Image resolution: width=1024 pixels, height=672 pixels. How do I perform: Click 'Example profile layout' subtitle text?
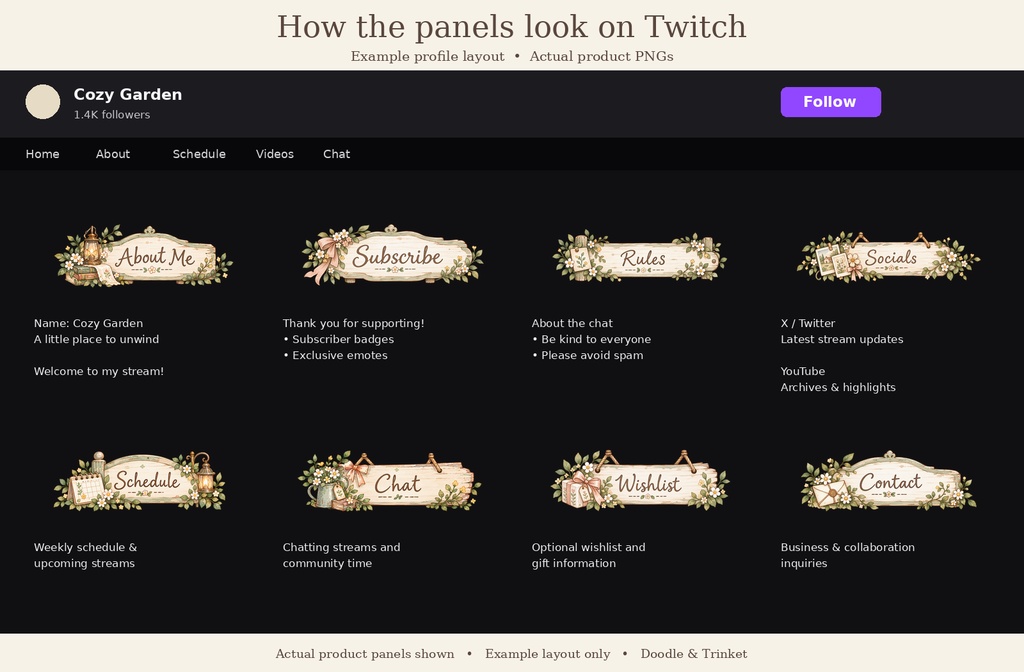coord(427,57)
